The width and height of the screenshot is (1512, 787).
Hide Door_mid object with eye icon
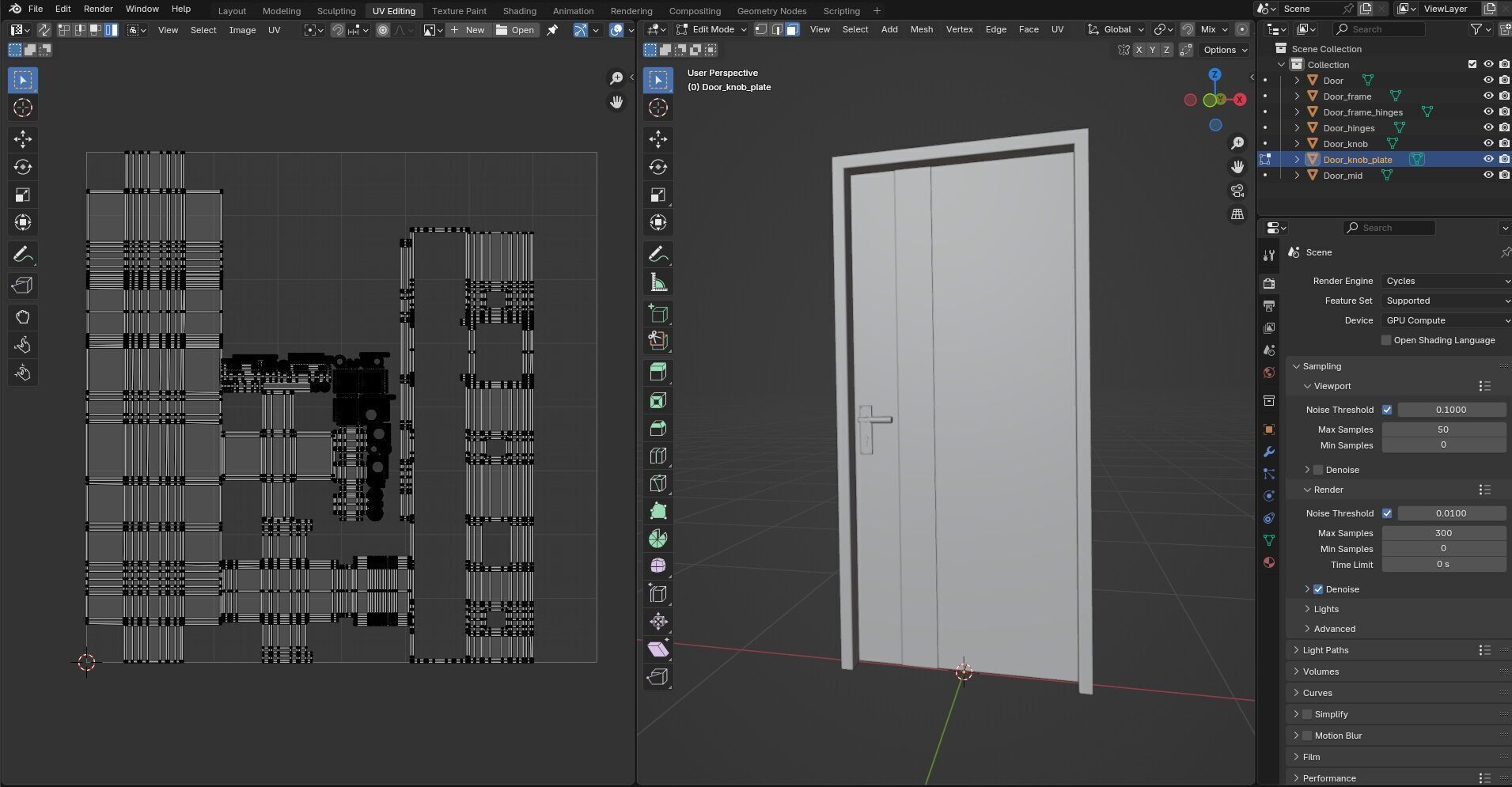(x=1488, y=176)
